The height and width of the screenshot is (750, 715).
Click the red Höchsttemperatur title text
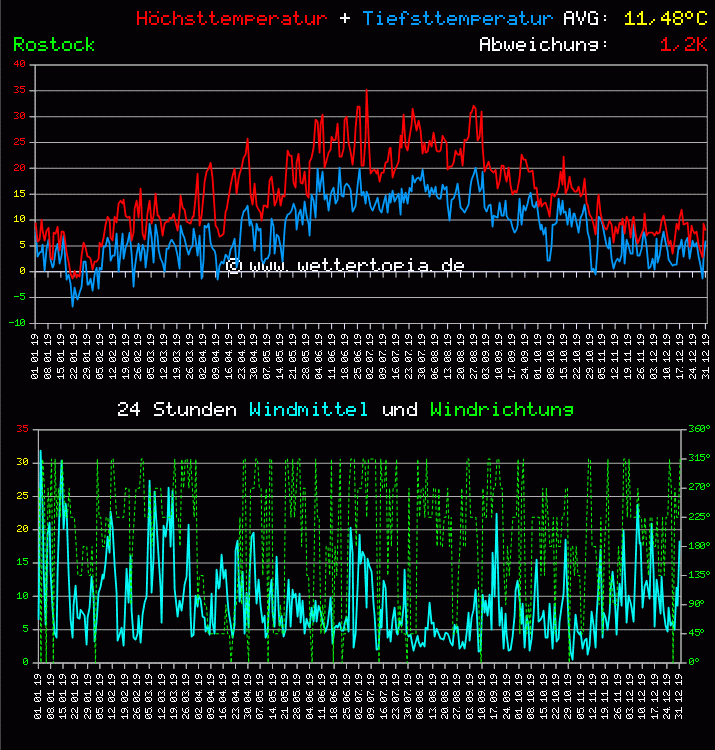coord(231,19)
